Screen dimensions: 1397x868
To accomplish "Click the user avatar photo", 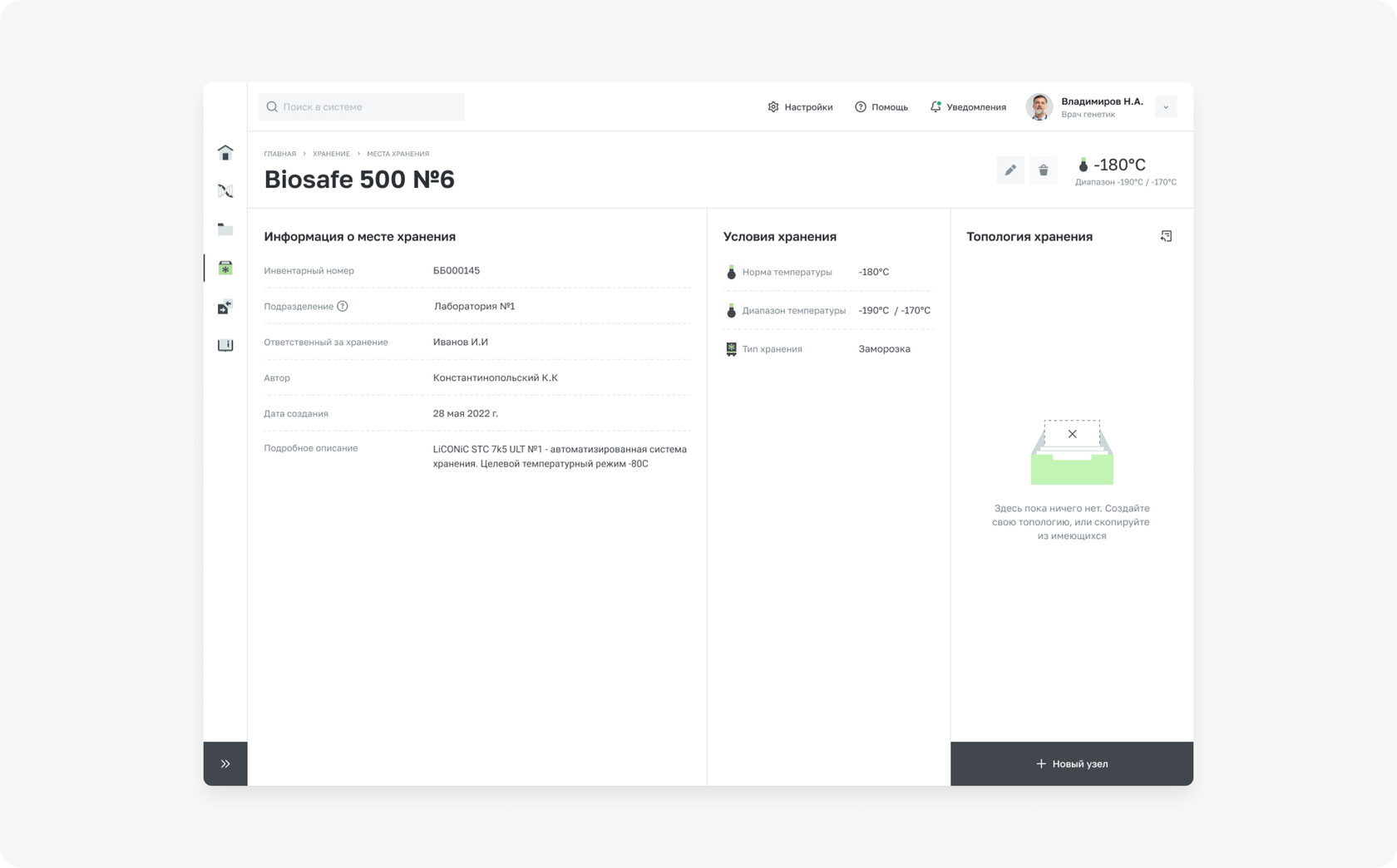I will [x=1039, y=106].
